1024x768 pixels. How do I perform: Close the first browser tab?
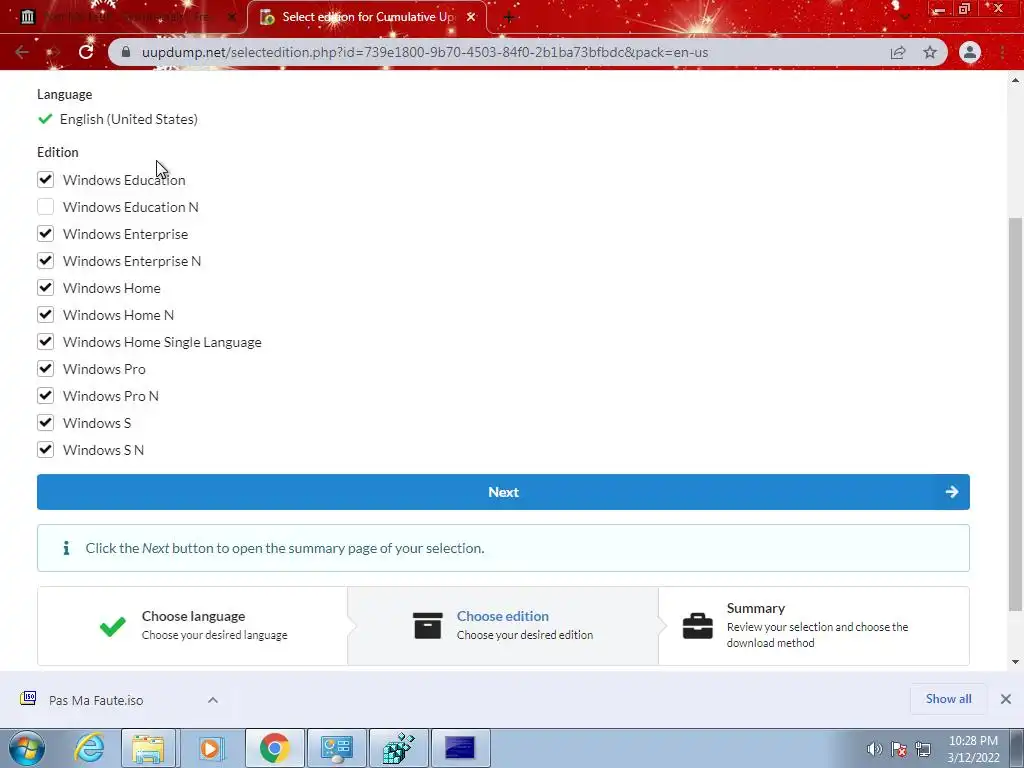pyautogui.click(x=231, y=17)
